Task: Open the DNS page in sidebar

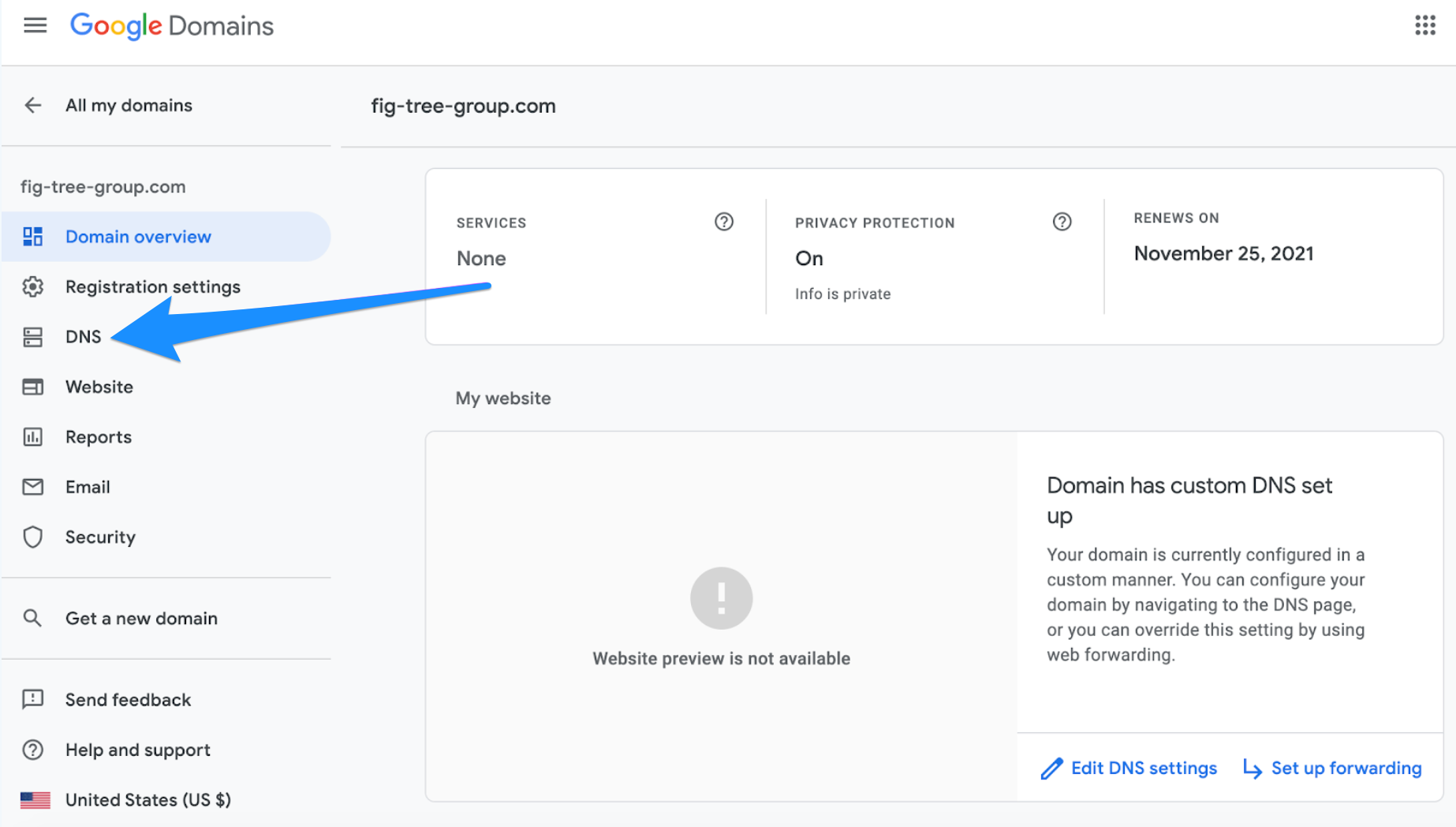Action: point(83,337)
